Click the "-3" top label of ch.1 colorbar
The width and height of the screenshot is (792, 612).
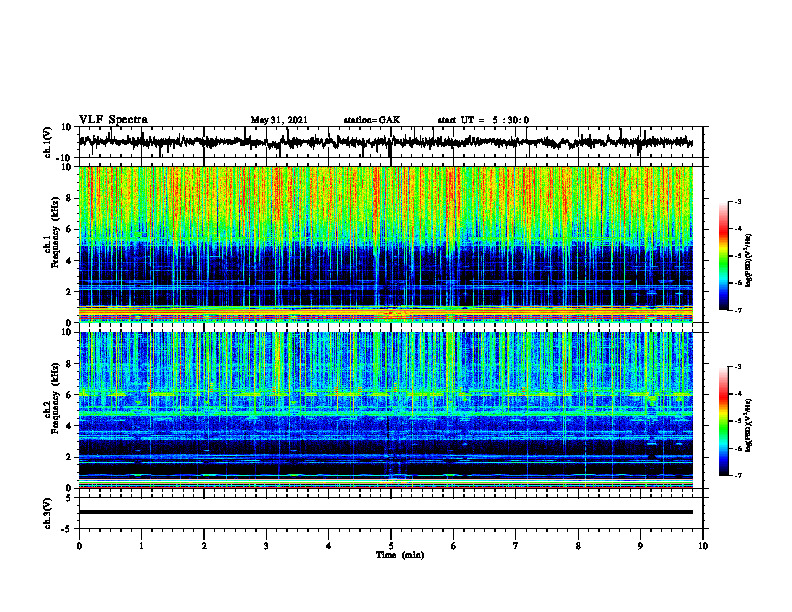pyautogui.click(x=737, y=201)
